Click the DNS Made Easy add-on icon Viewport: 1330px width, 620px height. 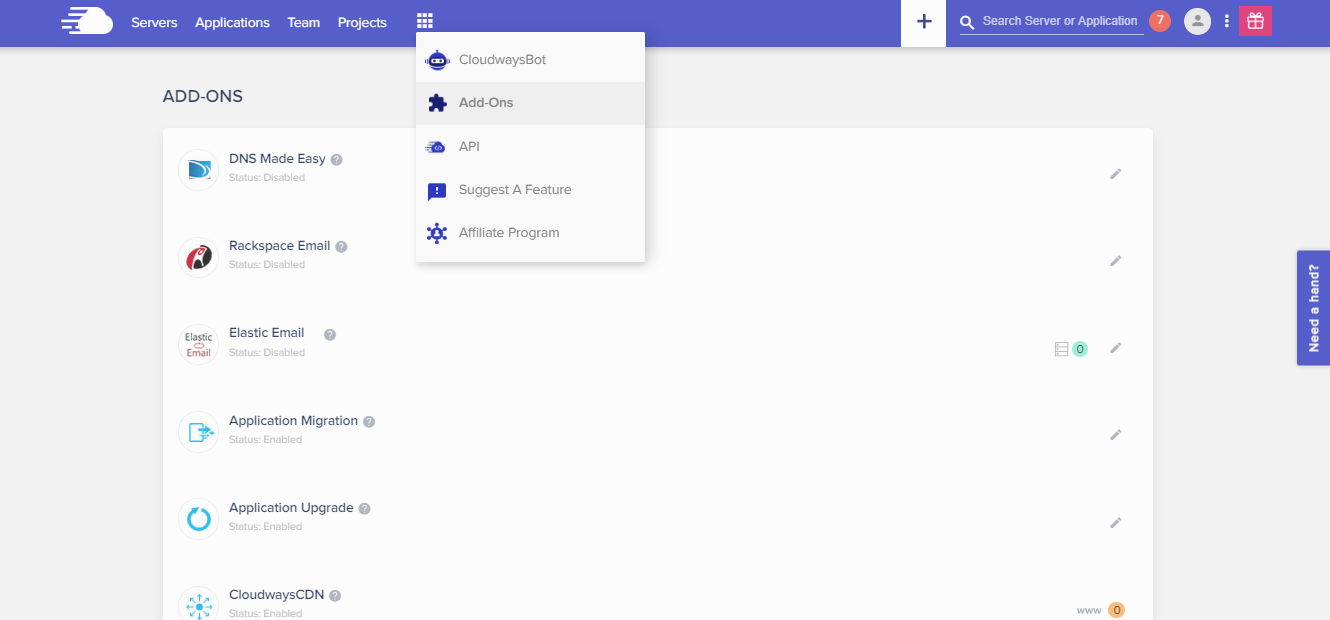point(197,170)
